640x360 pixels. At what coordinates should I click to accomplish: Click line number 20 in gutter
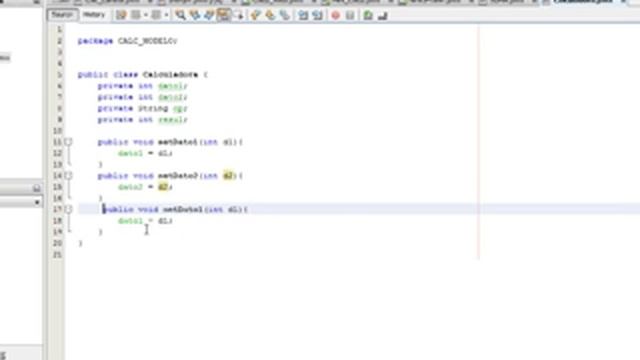pos(57,243)
